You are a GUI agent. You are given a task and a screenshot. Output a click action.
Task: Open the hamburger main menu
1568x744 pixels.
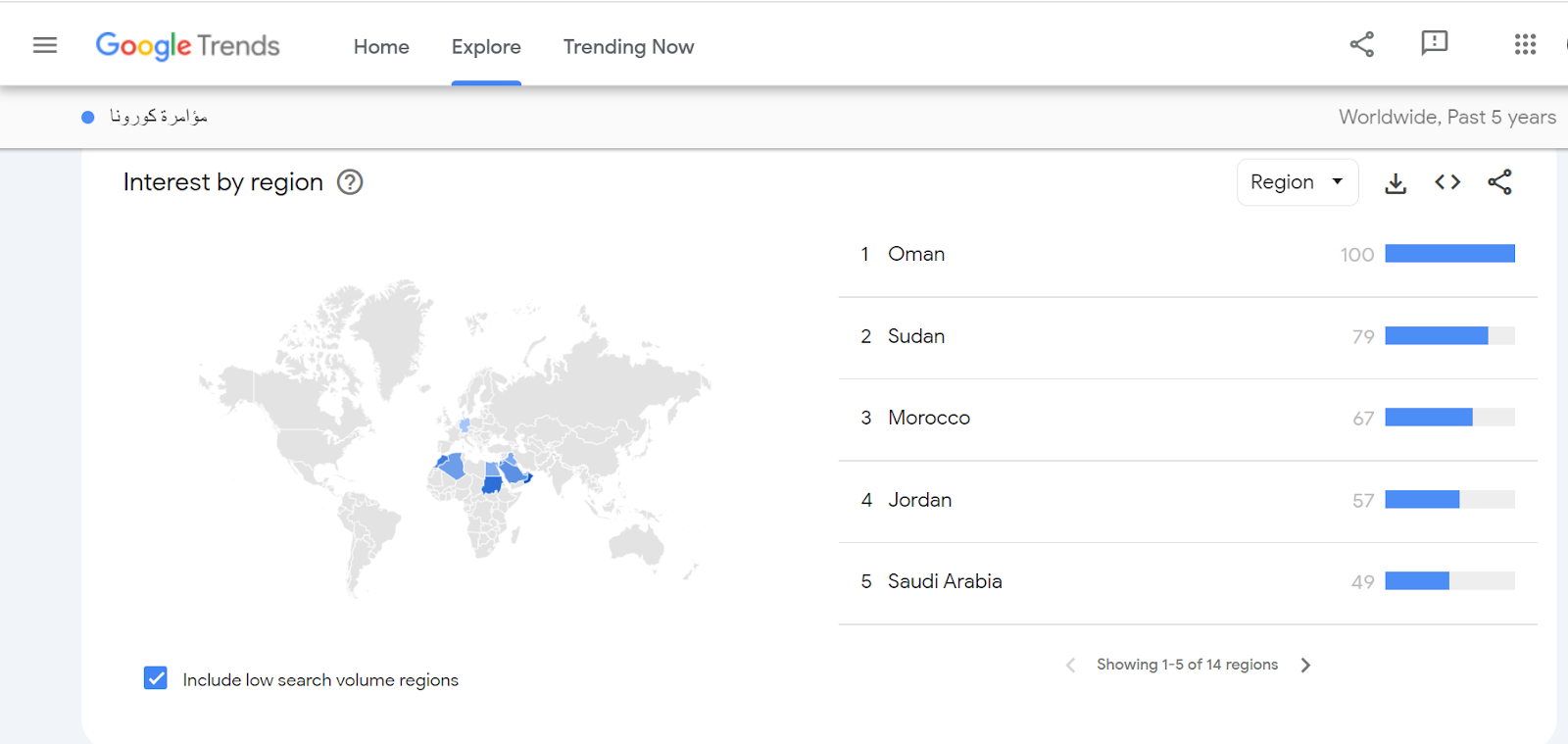pyautogui.click(x=45, y=45)
